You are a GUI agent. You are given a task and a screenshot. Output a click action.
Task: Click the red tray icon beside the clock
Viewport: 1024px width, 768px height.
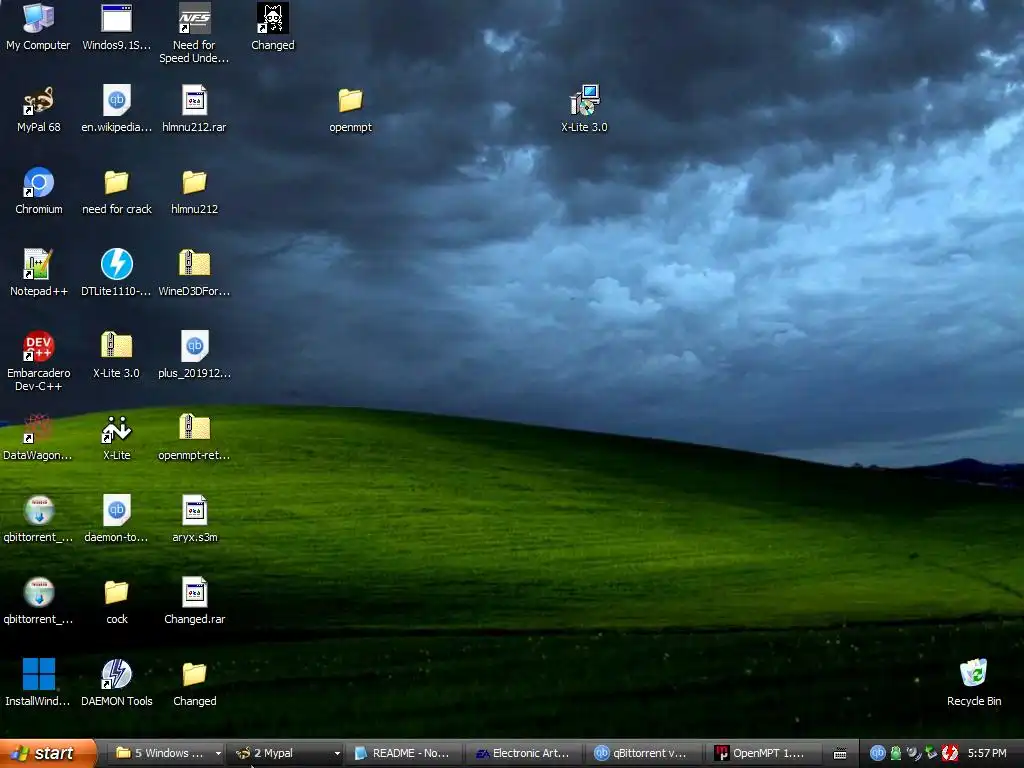coord(950,753)
